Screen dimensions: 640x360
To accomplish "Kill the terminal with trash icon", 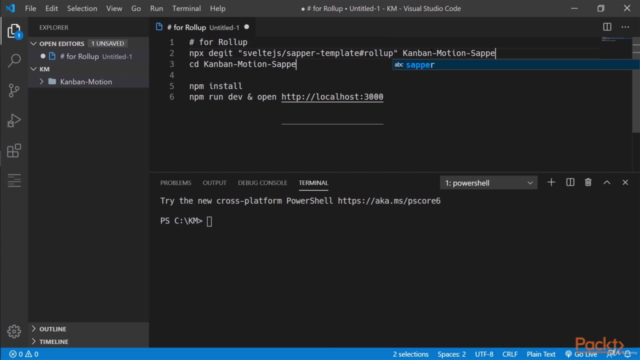I will pyautogui.click(x=588, y=182).
